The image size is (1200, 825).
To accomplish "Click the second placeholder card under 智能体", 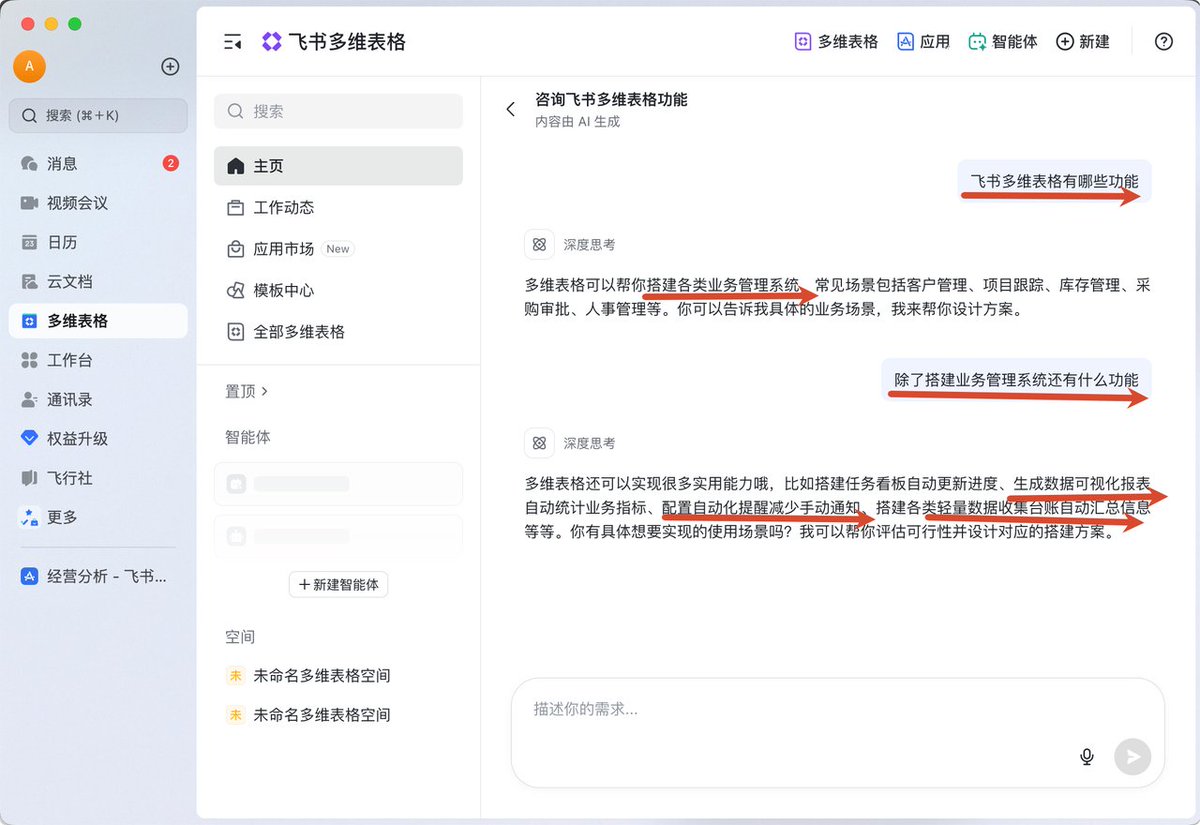I will pyautogui.click(x=338, y=535).
